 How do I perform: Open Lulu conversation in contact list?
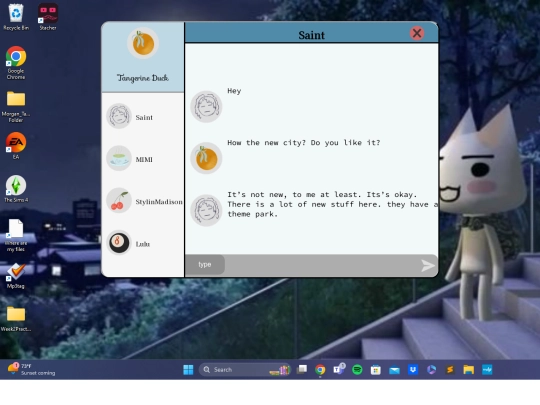pos(143,243)
